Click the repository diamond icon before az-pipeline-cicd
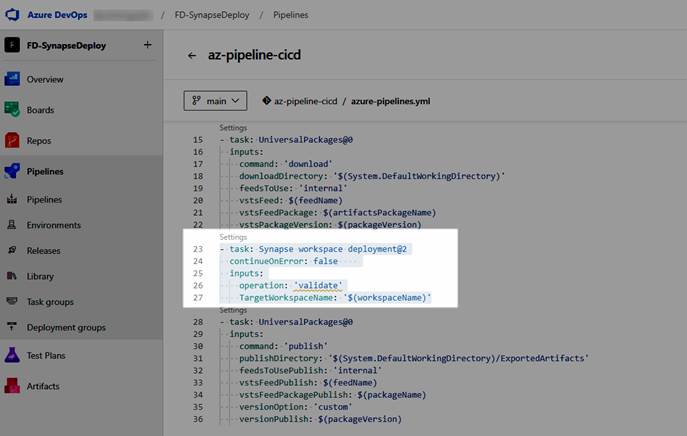 (266, 101)
